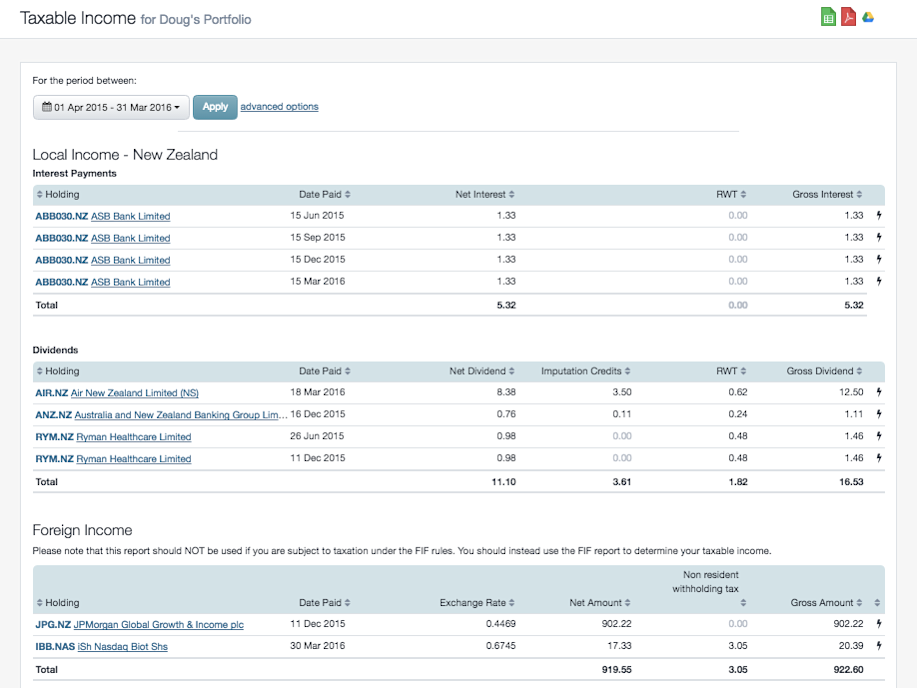Sort interest payments by Date Paid
The height and width of the screenshot is (688, 917).
pos(325,194)
